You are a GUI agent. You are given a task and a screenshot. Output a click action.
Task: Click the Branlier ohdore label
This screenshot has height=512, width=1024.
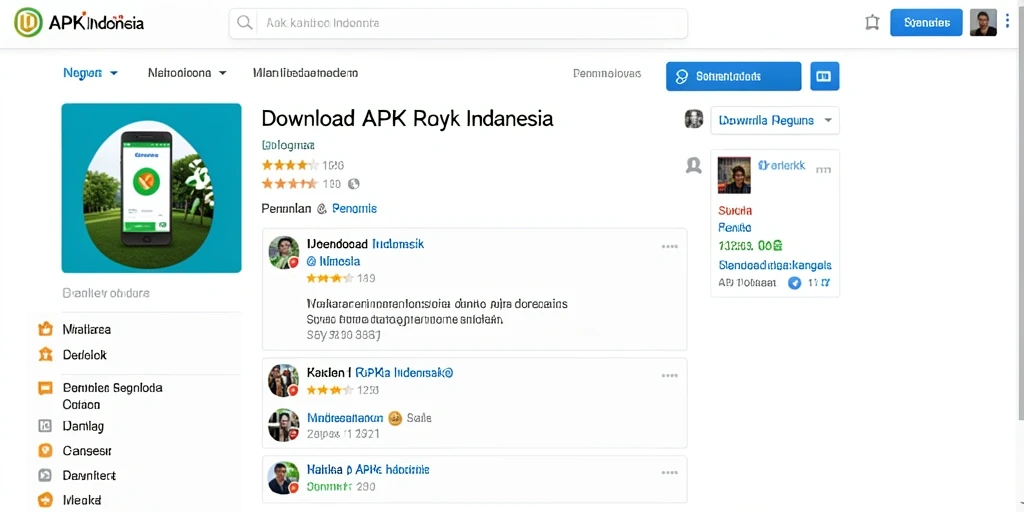(106, 293)
